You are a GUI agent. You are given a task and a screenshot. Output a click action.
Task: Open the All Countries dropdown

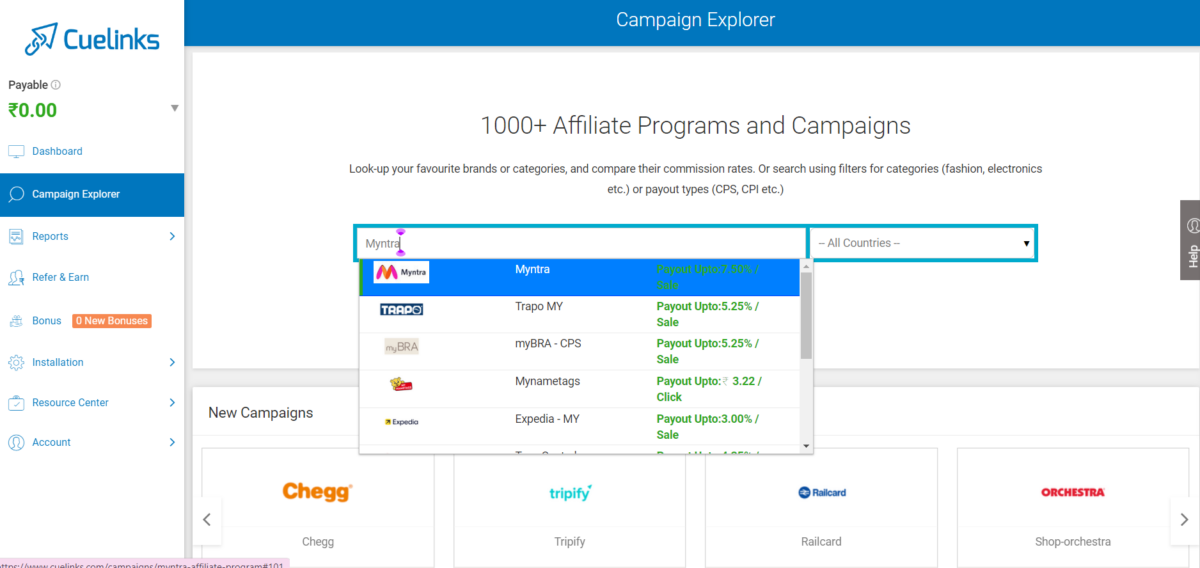pos(923,243)
